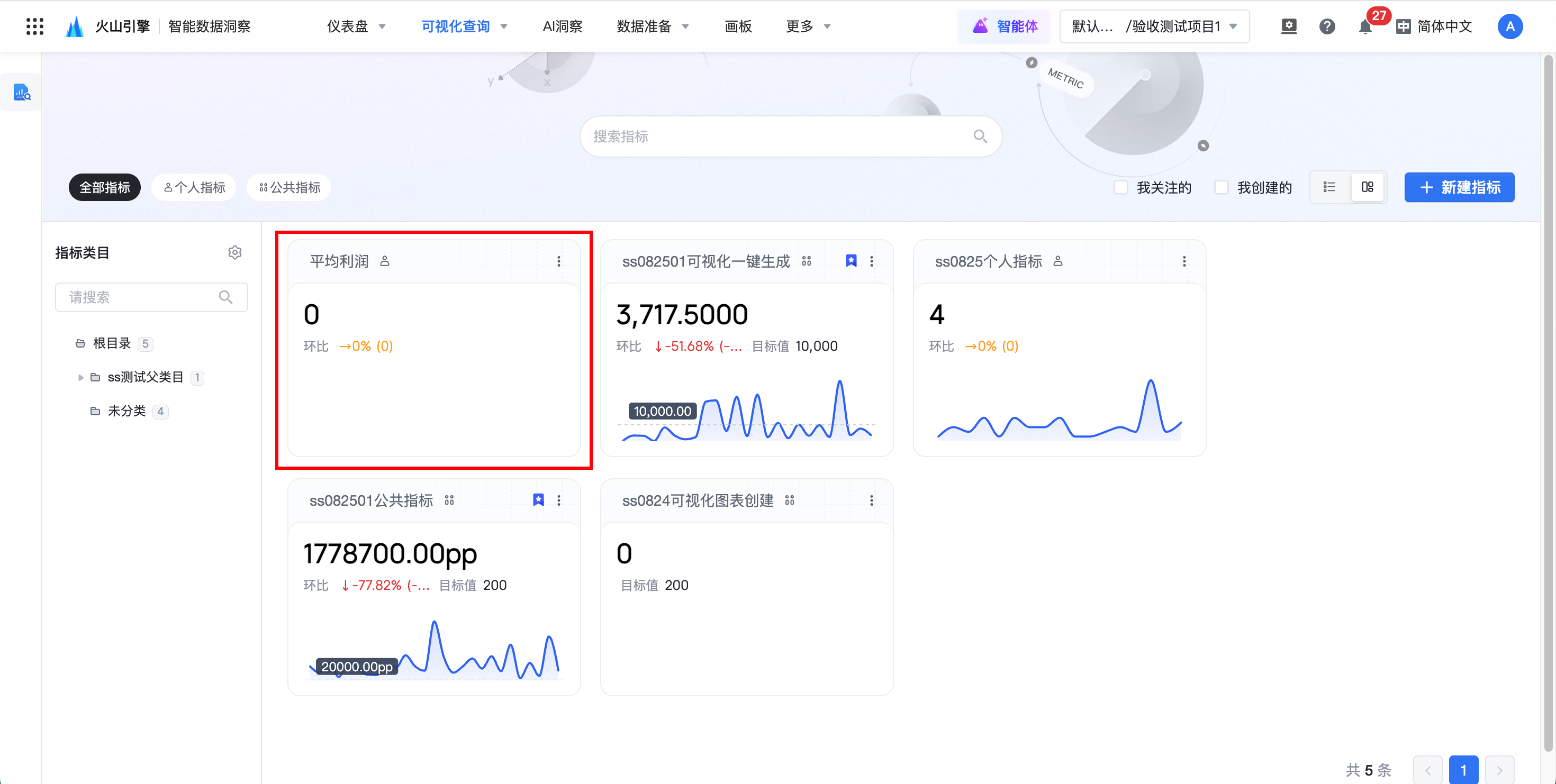The width and height of the screenshot is (1556, 784).
Task: Click the notification bell icon
Action: [x=1364, y=26]
